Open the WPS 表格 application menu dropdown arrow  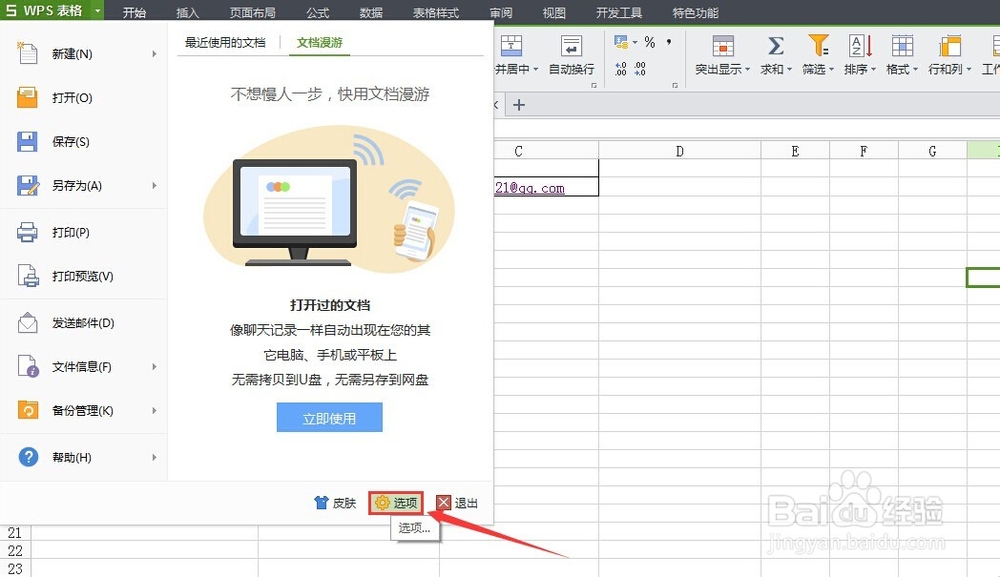point(97,11)
